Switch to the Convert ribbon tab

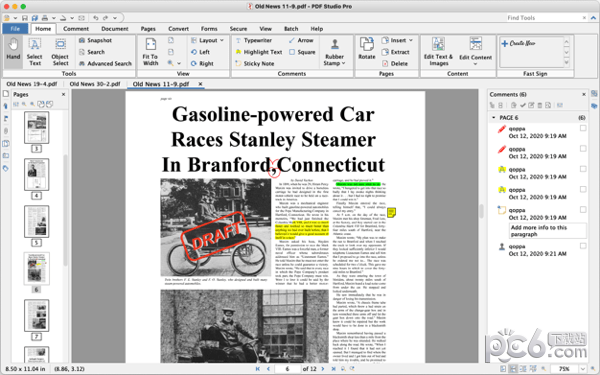pyautogui.click(x=178, y=29)
